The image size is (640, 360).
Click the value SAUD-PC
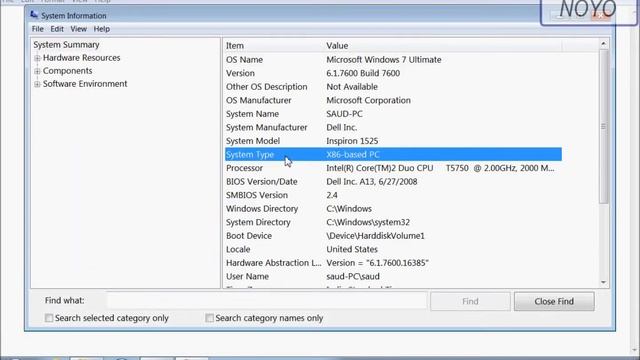(x=344, y=113)
